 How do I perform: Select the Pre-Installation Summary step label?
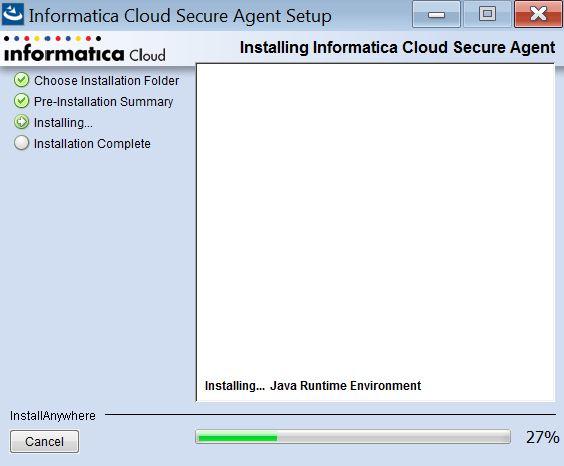104,102
